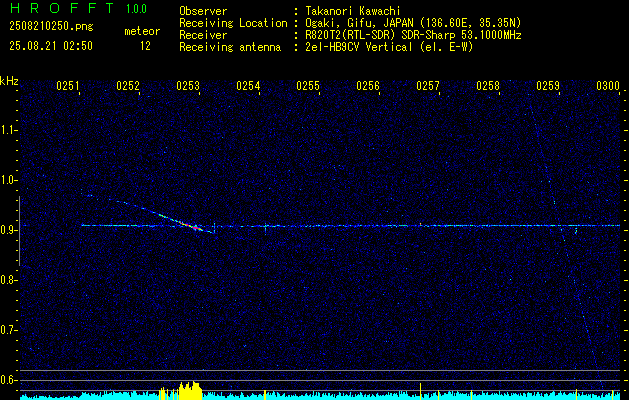Click the 0254 time axis label
Viewport: 629px width, 400px height.
(x=248, y=86)
